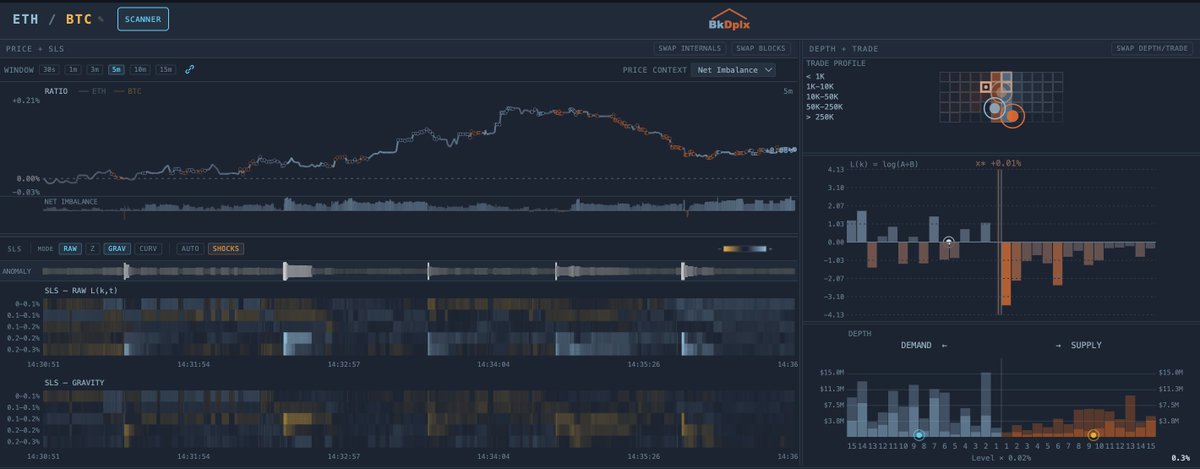Image resolution: width=1200 pixels, height=469 pixels.
Task: Click the first anomaly shock marker on timeline
Action: [126, 271]
